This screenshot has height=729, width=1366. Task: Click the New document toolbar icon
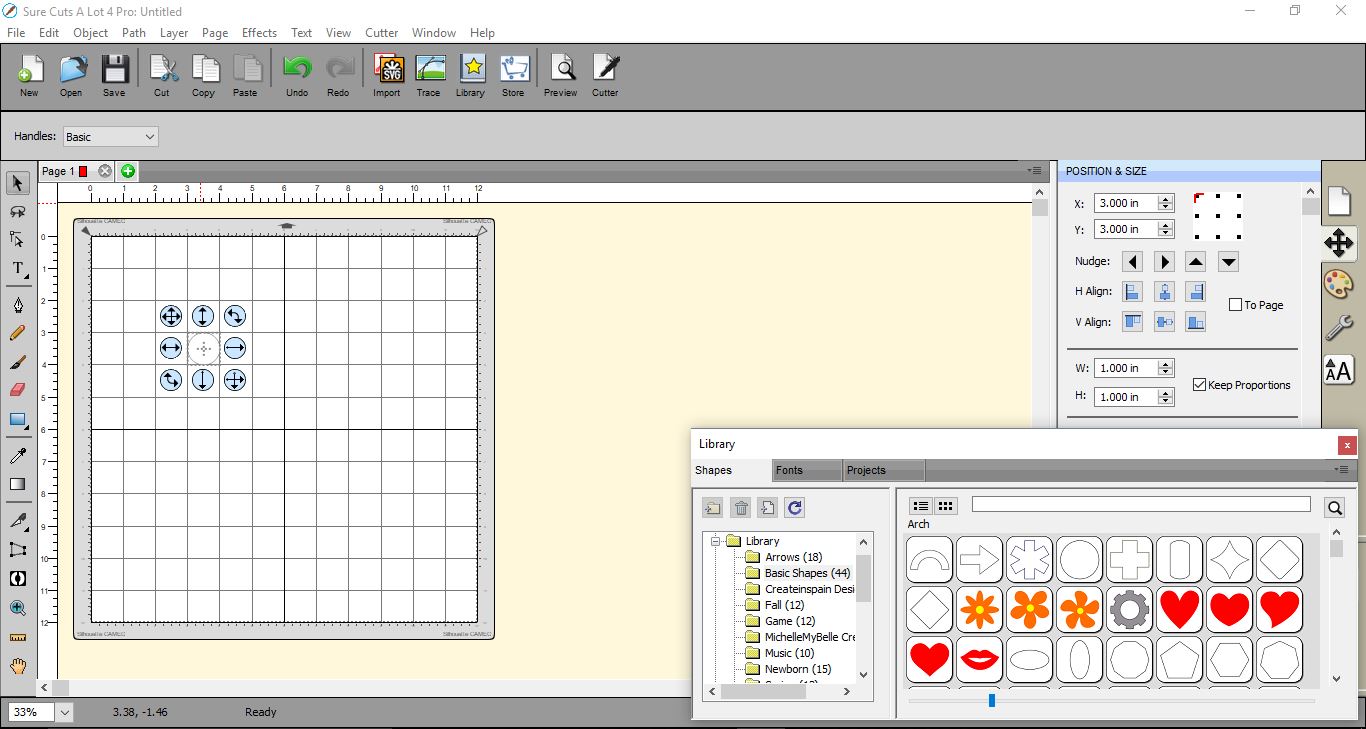tap(29, 74)
